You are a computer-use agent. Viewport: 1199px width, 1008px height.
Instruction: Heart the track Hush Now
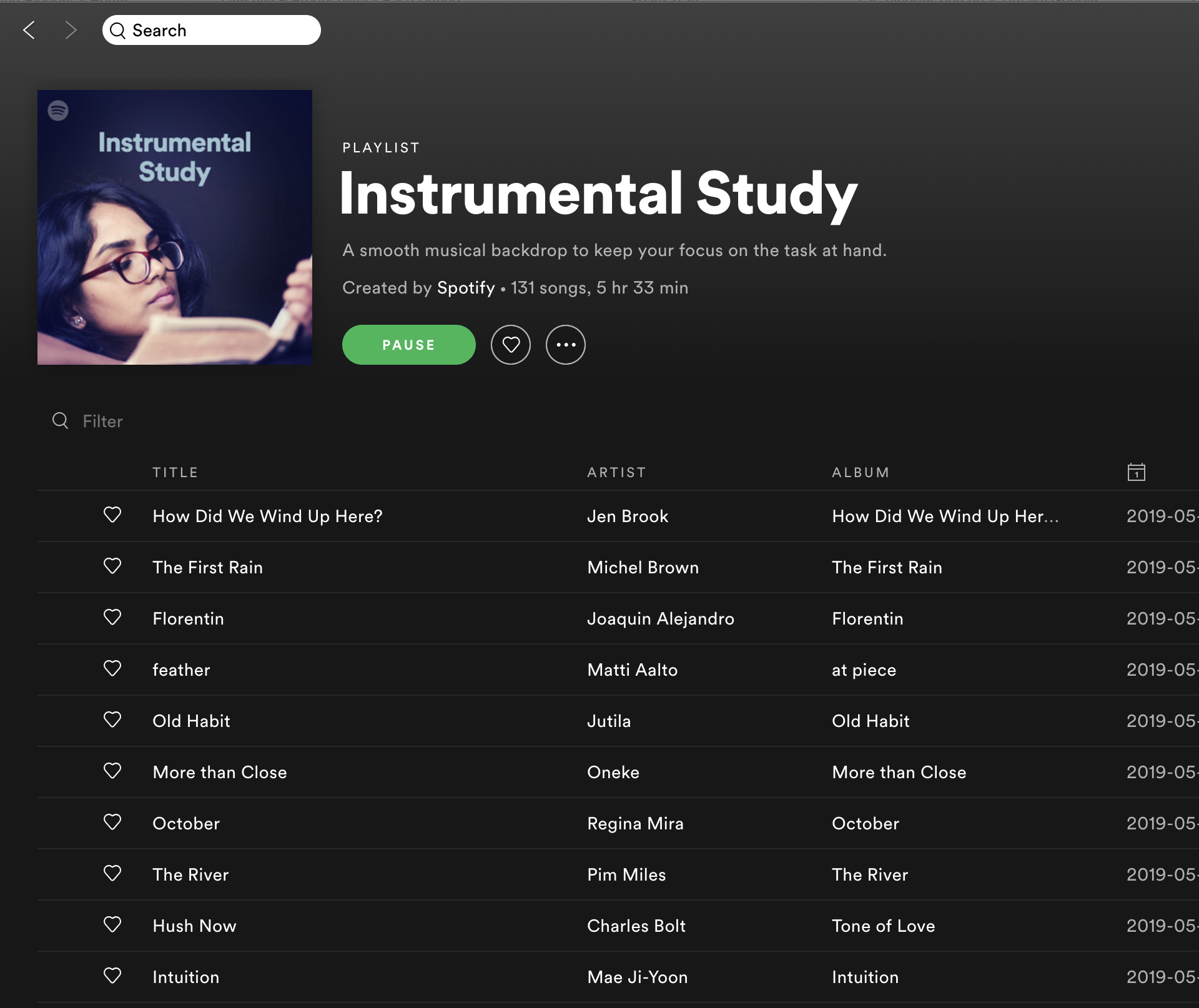point(112,925)
